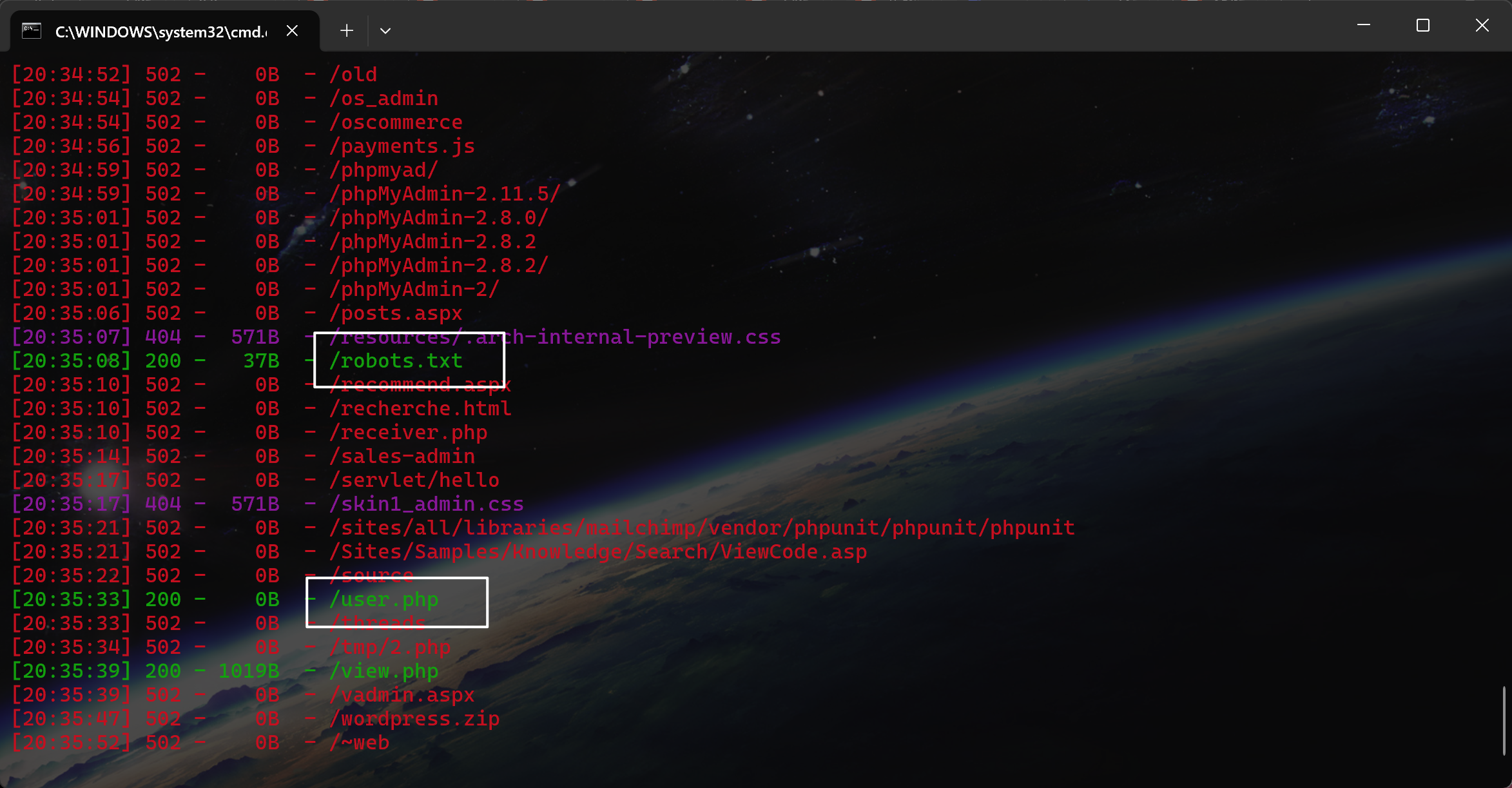Click the /payments.js entry
The image size is (1512, 788).
[402, 146]
